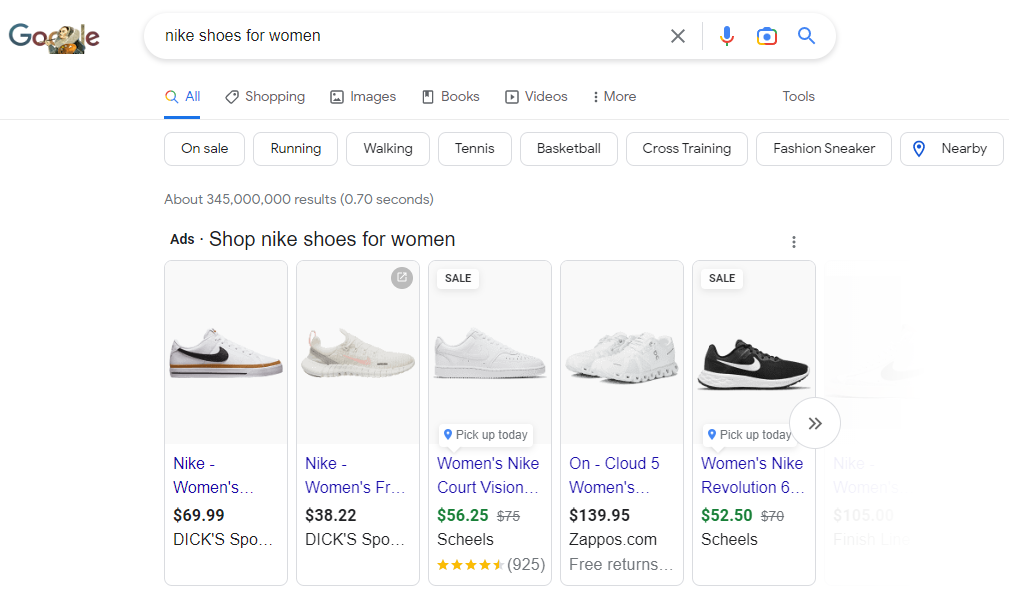Open the white Court Vision shoe image
This screenshot has height=601, width=1009.
click(490, 353)
